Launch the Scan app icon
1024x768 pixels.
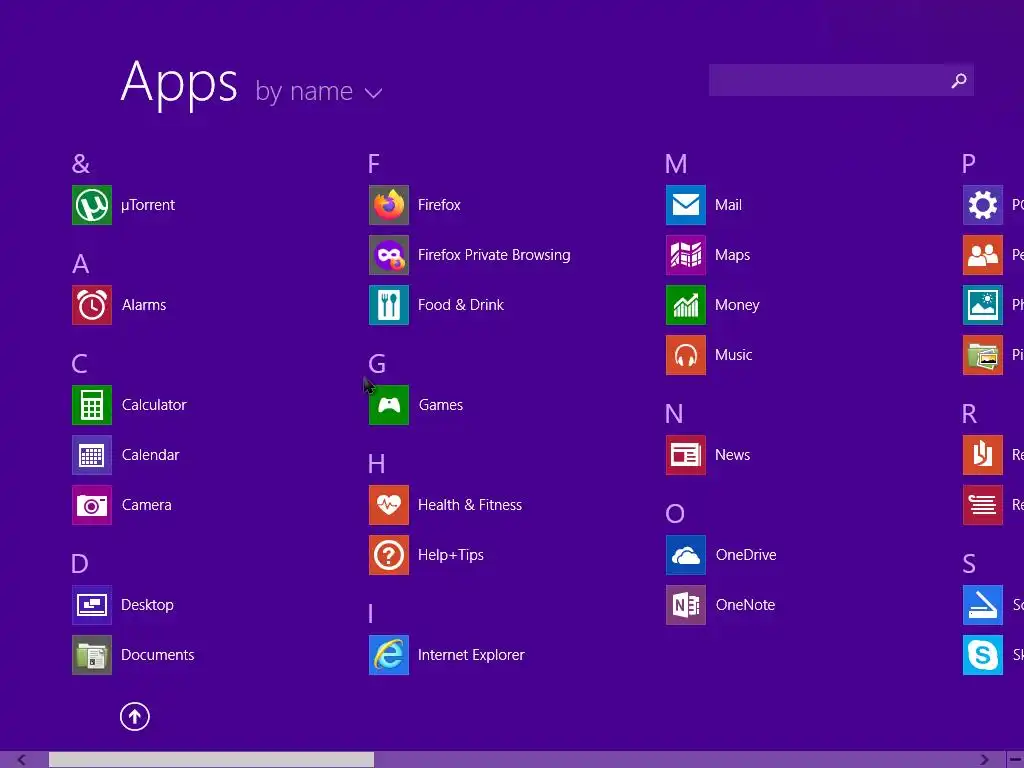(x=983, y=605)
